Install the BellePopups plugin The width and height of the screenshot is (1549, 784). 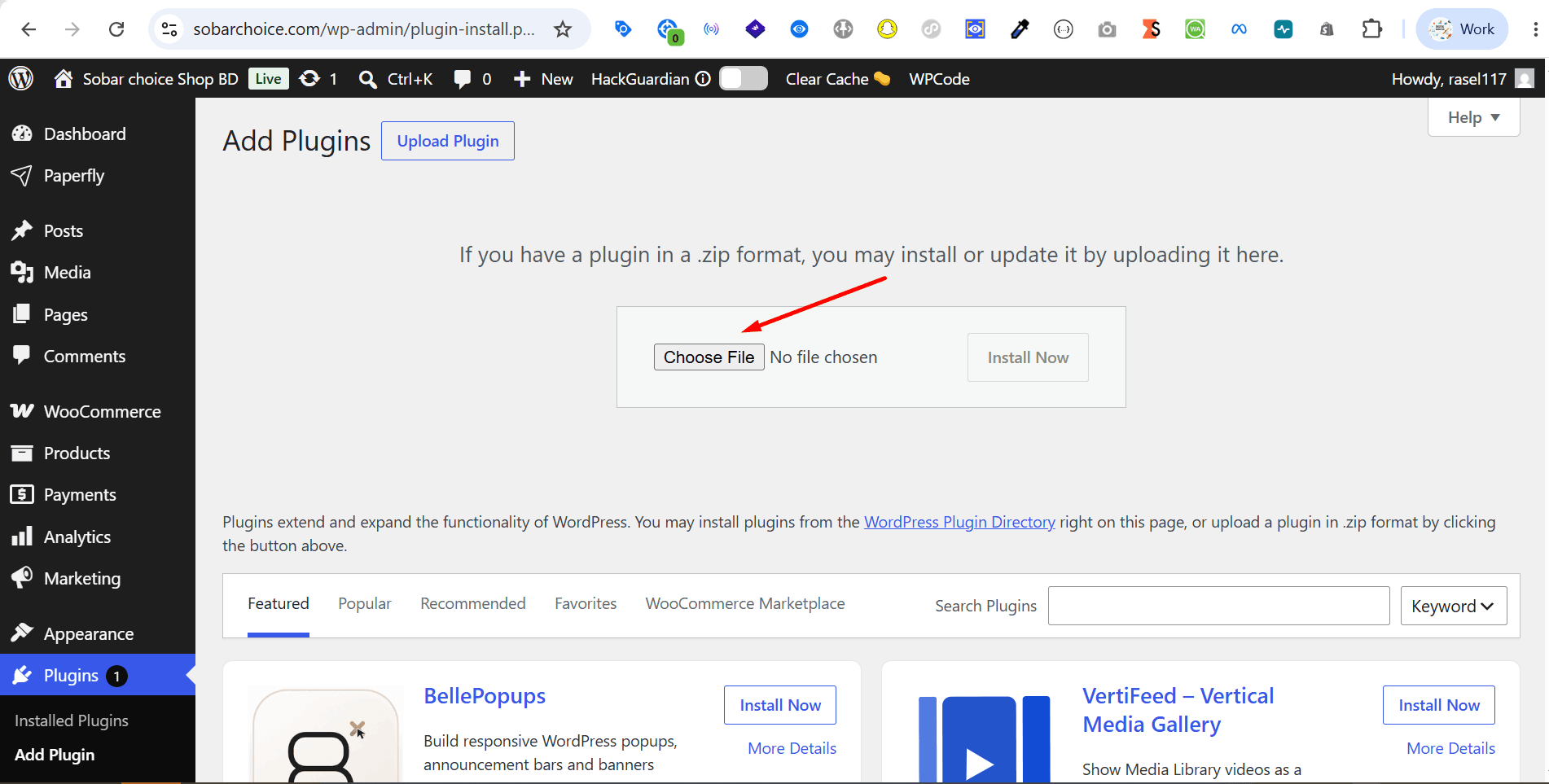(780, 705)
